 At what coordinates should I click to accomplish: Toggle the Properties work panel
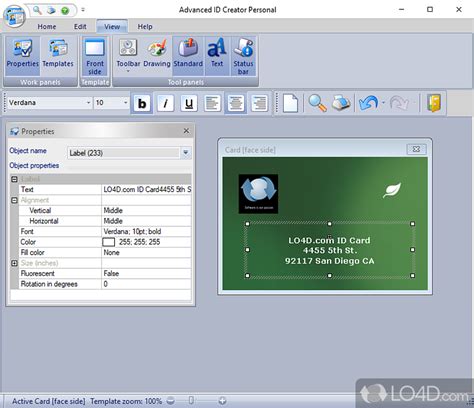click(23, 55)
